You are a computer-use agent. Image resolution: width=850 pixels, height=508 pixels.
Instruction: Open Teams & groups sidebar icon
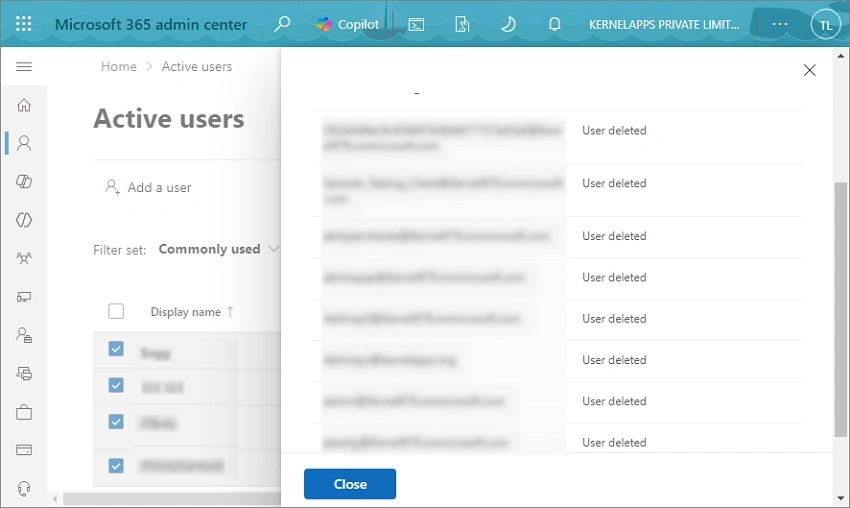click(24, 258)
